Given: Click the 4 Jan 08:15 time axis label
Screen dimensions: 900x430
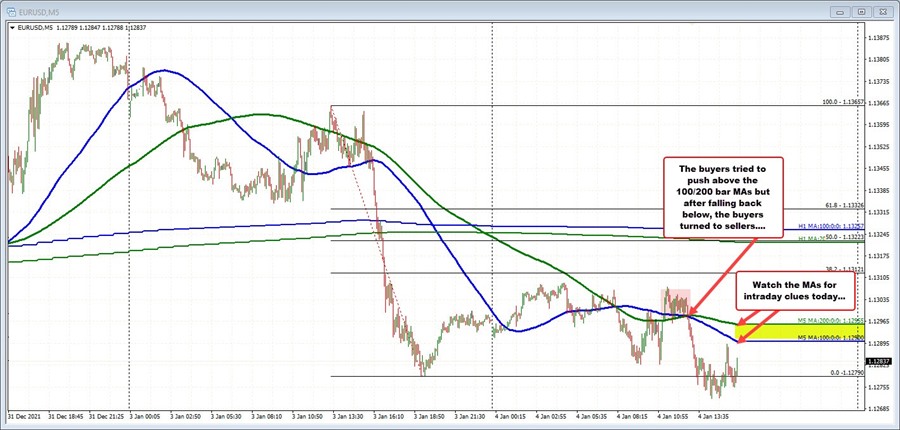Looking at the screenshot, I should 633,419.
